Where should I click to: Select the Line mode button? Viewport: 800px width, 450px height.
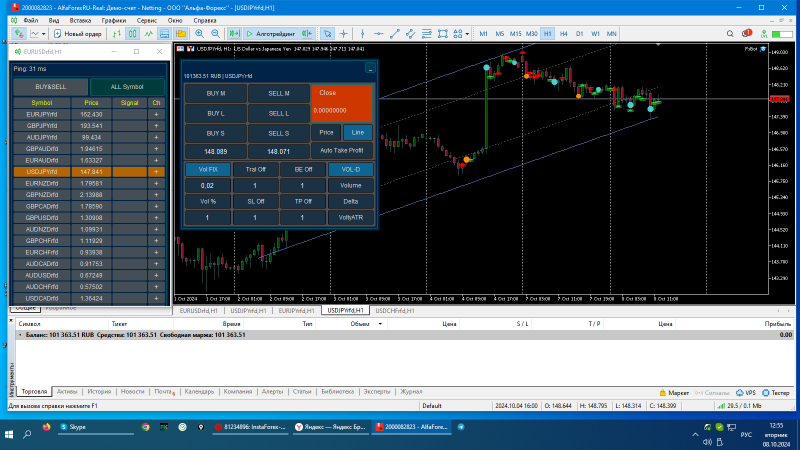click(358, 133)
